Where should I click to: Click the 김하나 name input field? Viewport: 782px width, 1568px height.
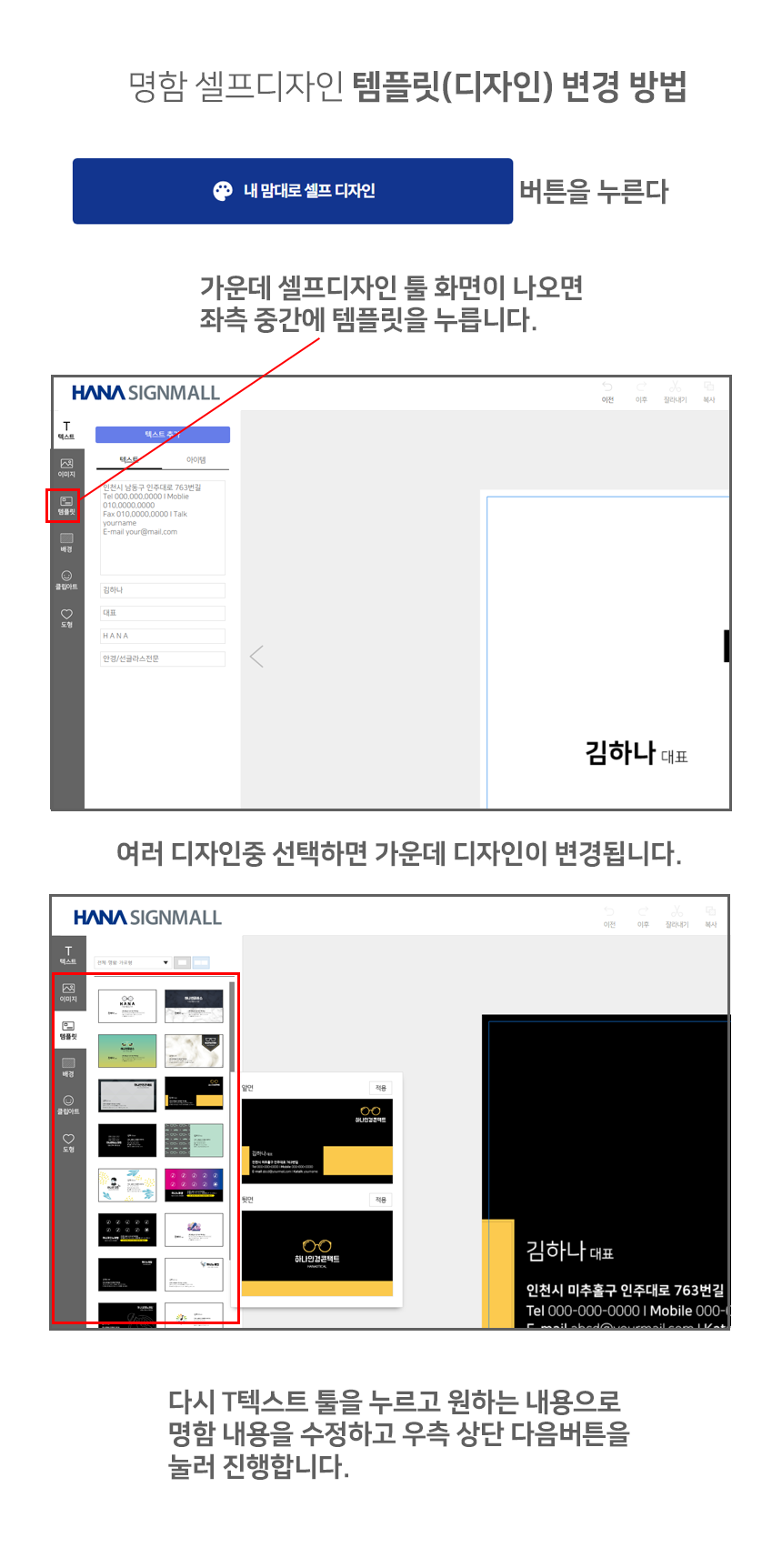tap(162, 590)
